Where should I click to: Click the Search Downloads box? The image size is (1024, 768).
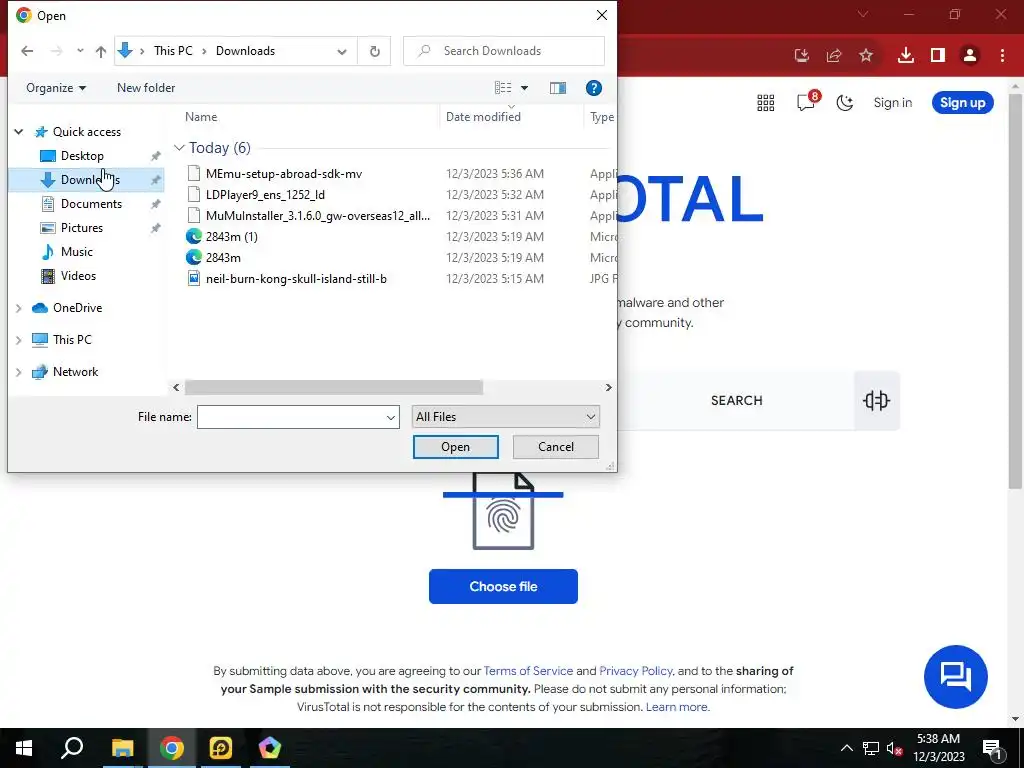tap(504, 51)
